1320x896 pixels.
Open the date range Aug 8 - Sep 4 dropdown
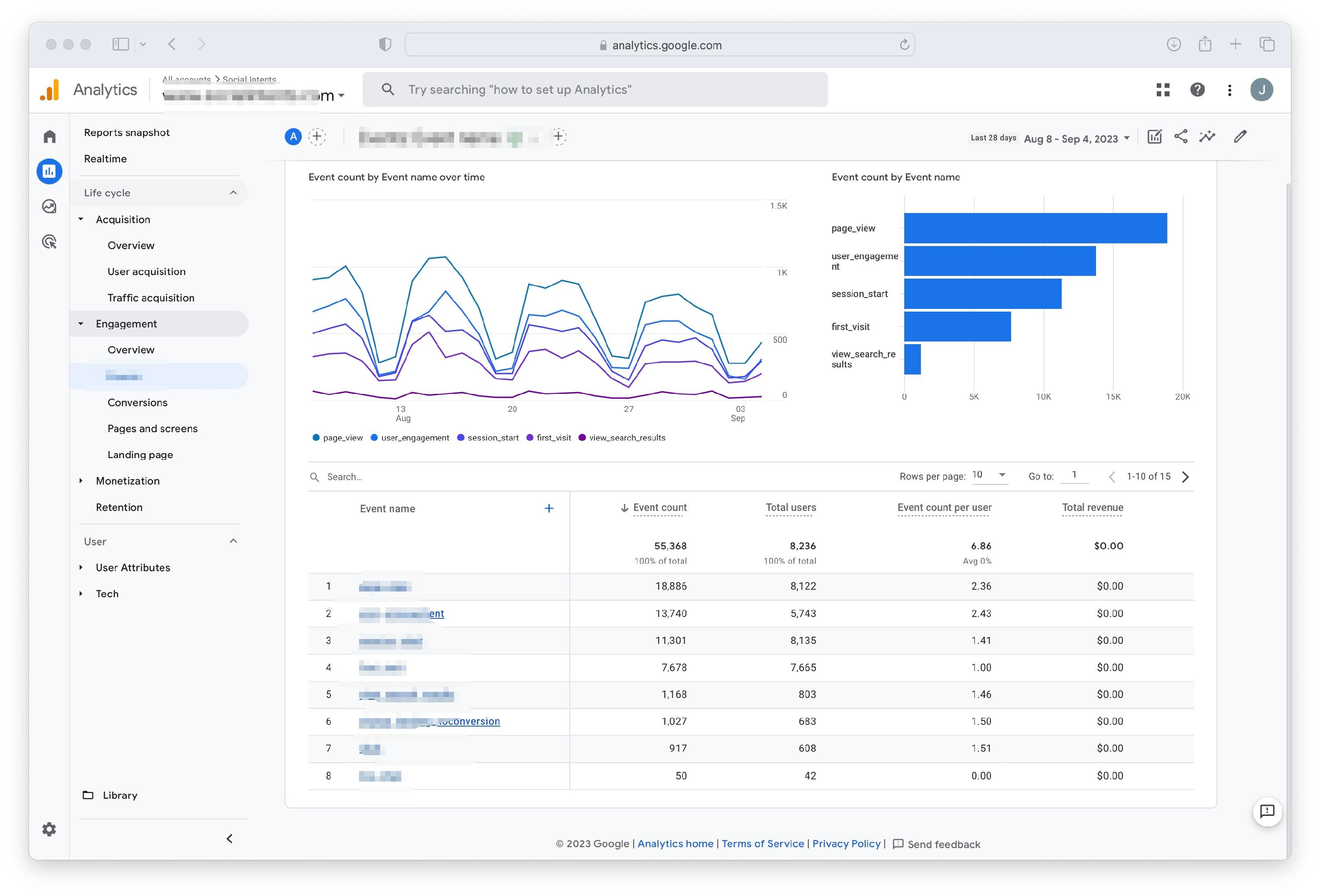[1076, 139]
